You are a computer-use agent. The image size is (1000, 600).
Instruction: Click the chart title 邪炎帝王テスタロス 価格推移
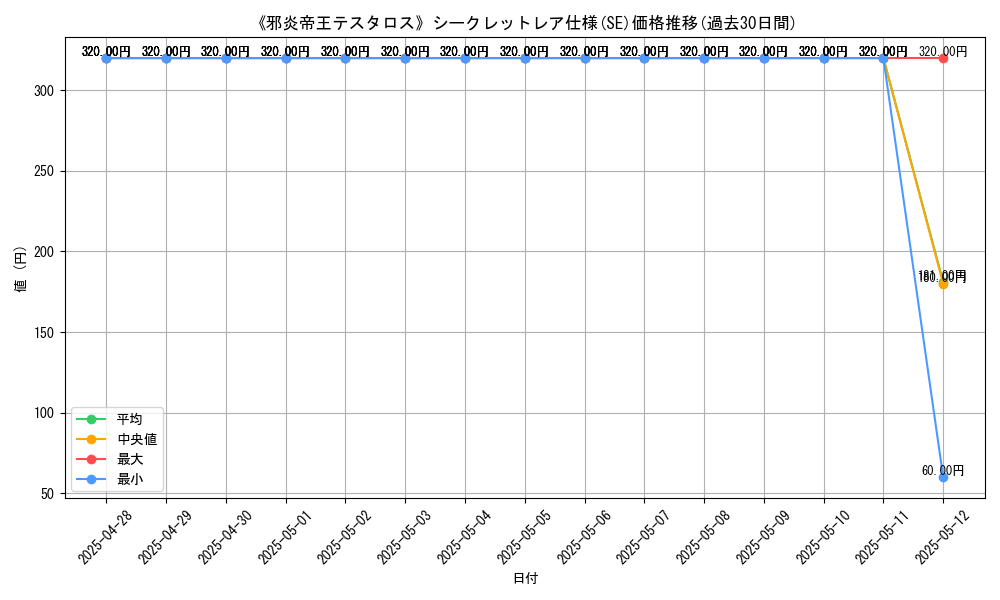525,23
